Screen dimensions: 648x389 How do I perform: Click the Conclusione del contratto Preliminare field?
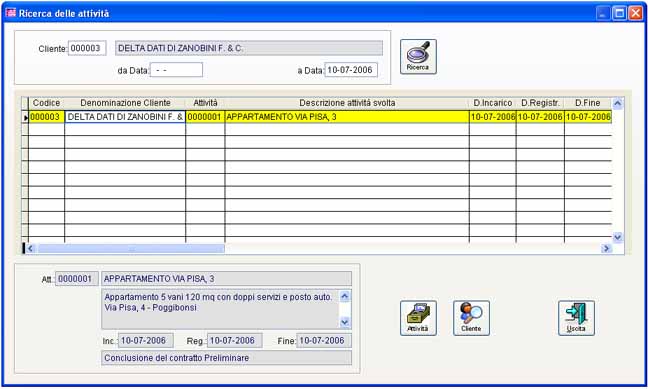click(226, 358)
